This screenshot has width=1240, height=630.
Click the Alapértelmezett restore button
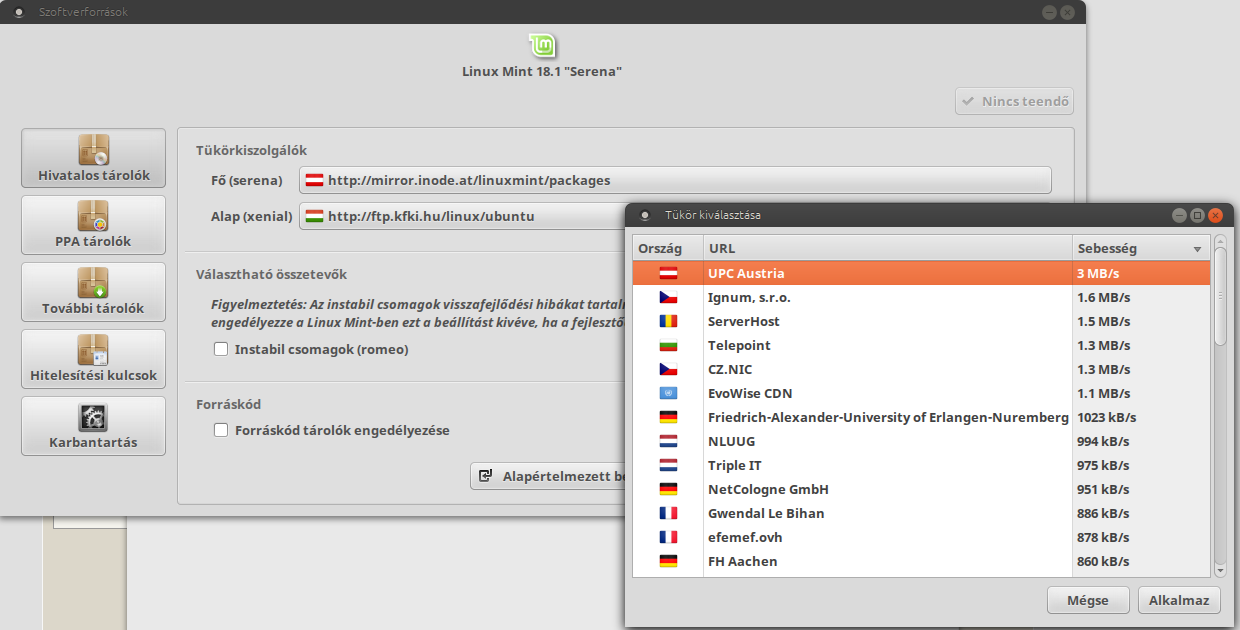click(548, 476)
